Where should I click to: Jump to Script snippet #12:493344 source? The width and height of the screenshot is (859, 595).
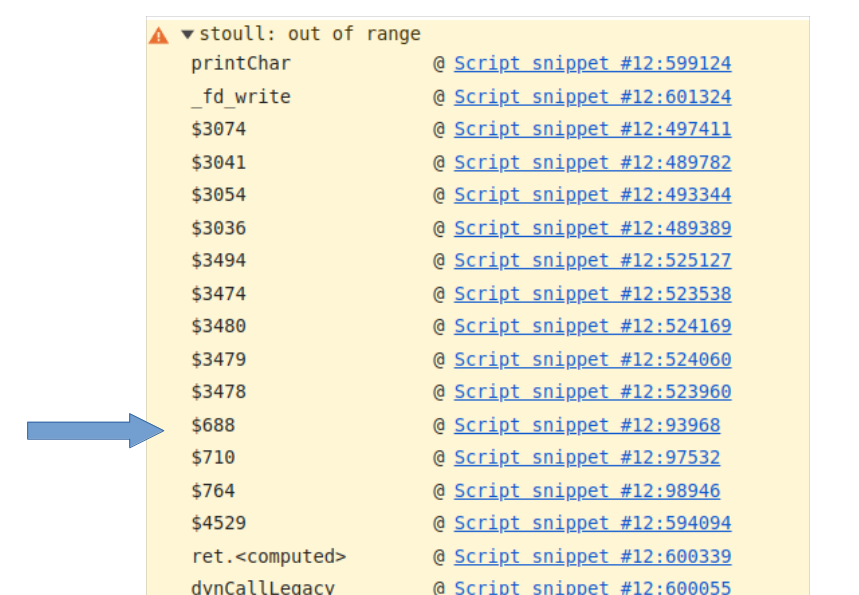coord(592,194)
